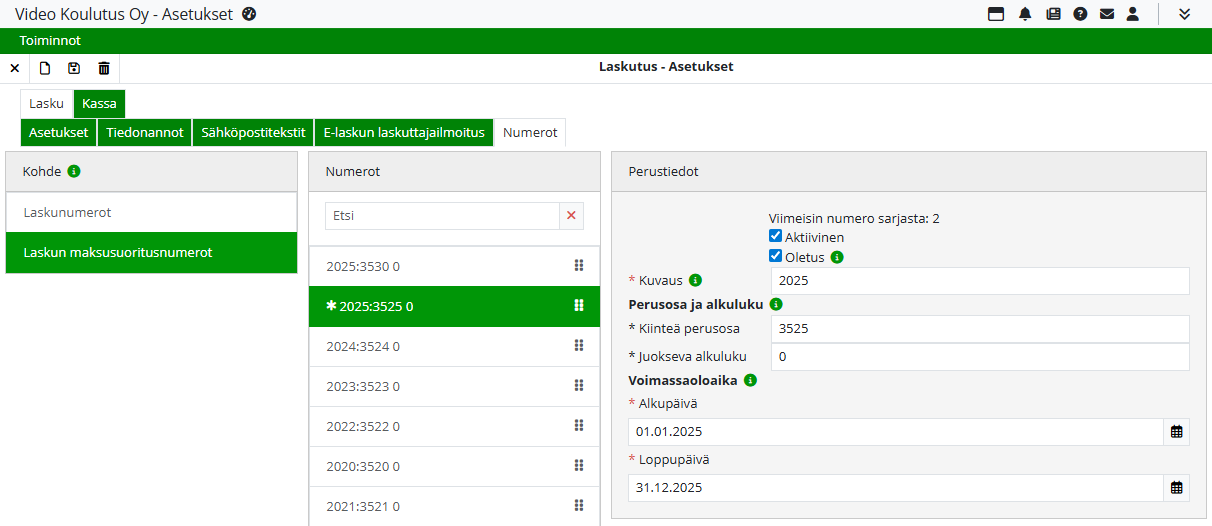Open the Alkupäivä calendar picker

point(1177,432)
